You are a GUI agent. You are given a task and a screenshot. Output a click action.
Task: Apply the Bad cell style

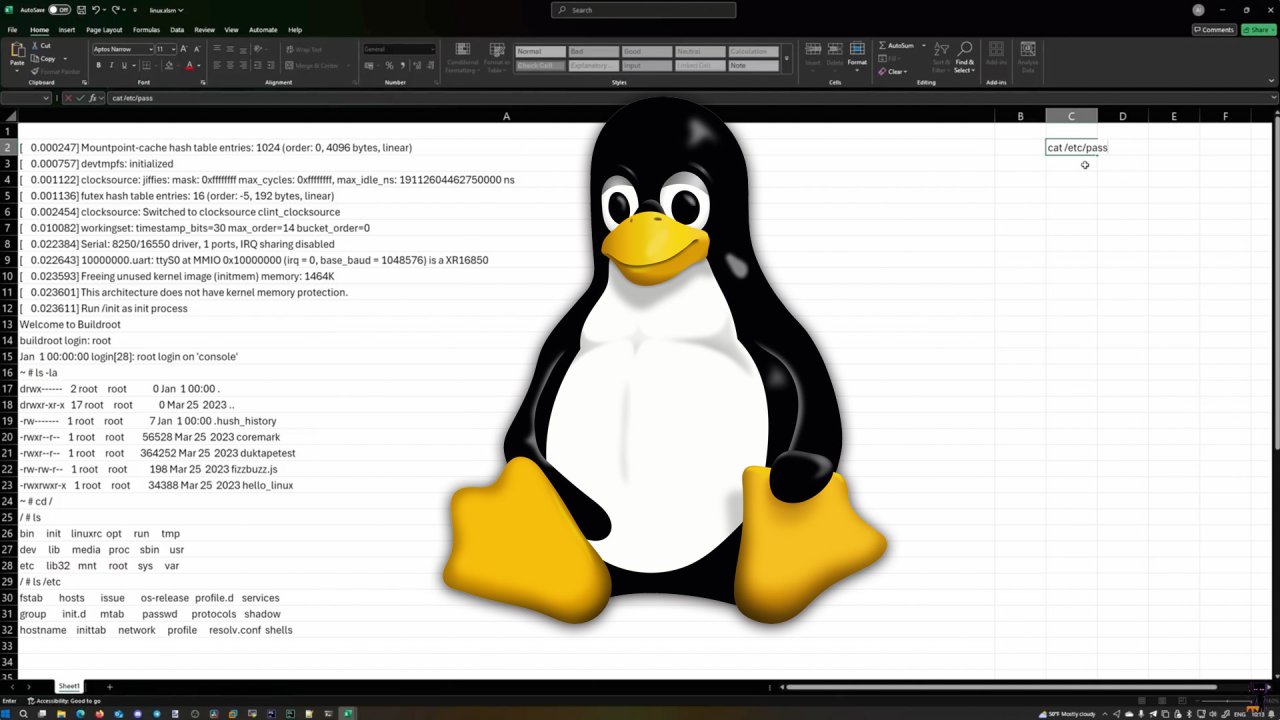[x=591, y=52]
